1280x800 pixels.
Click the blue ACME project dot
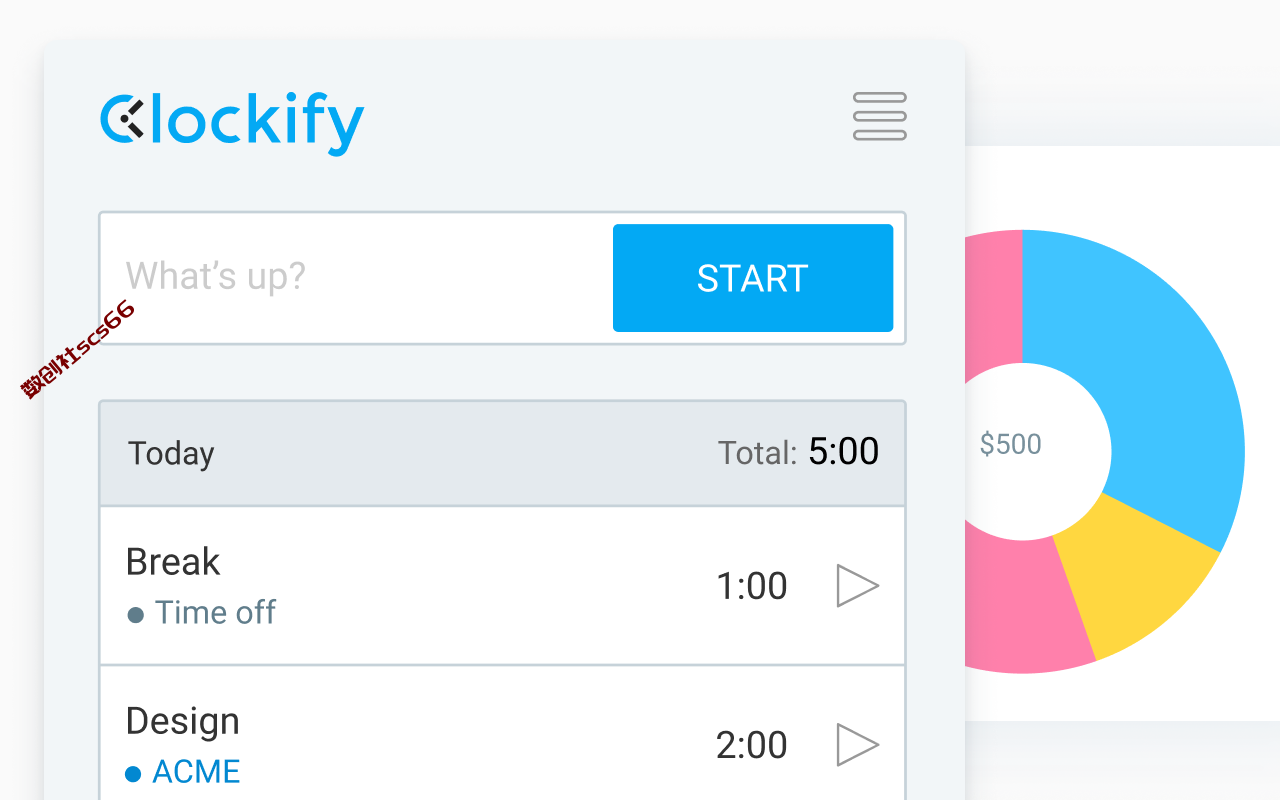coord(133,774)
